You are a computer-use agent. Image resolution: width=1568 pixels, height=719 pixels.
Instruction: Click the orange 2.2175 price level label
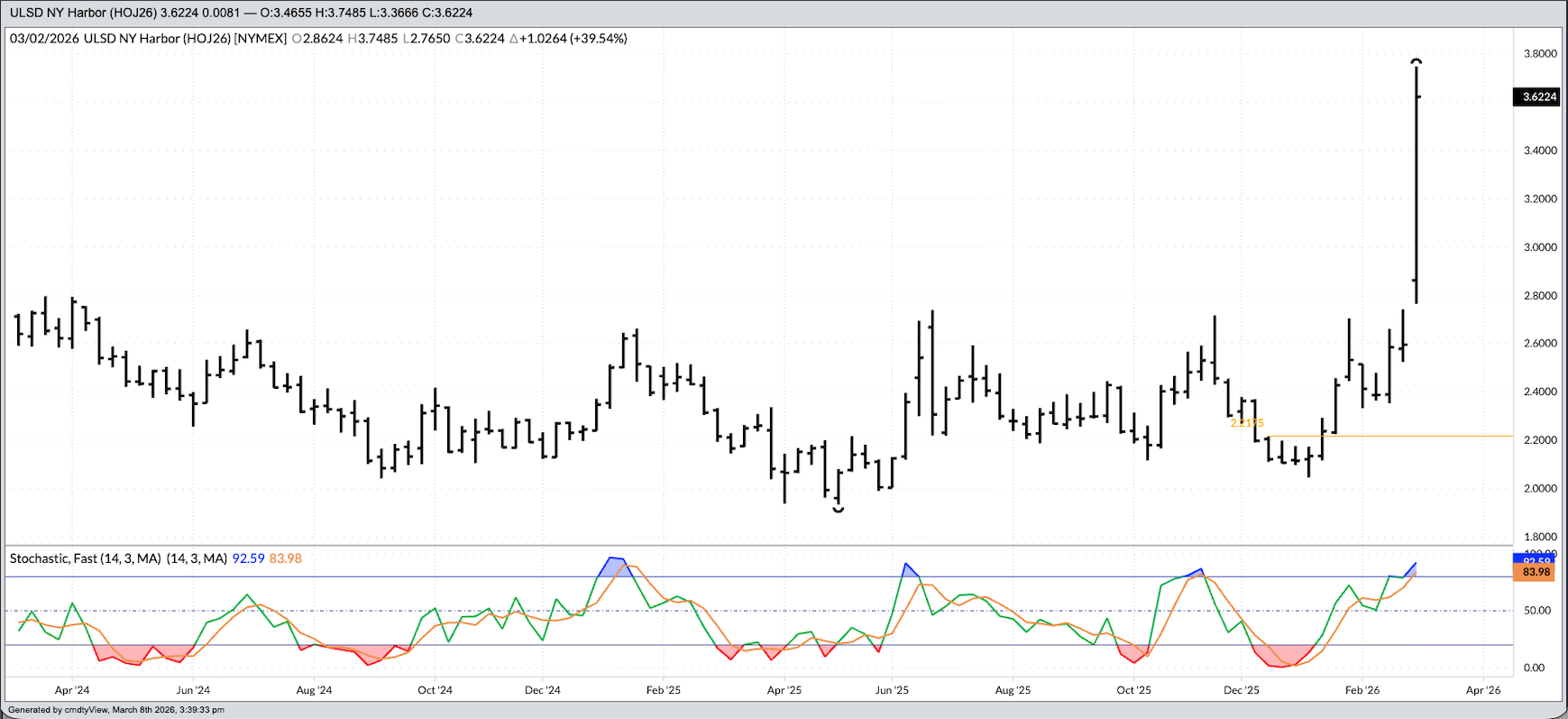pyautogui.click(x=1247, y=422)
